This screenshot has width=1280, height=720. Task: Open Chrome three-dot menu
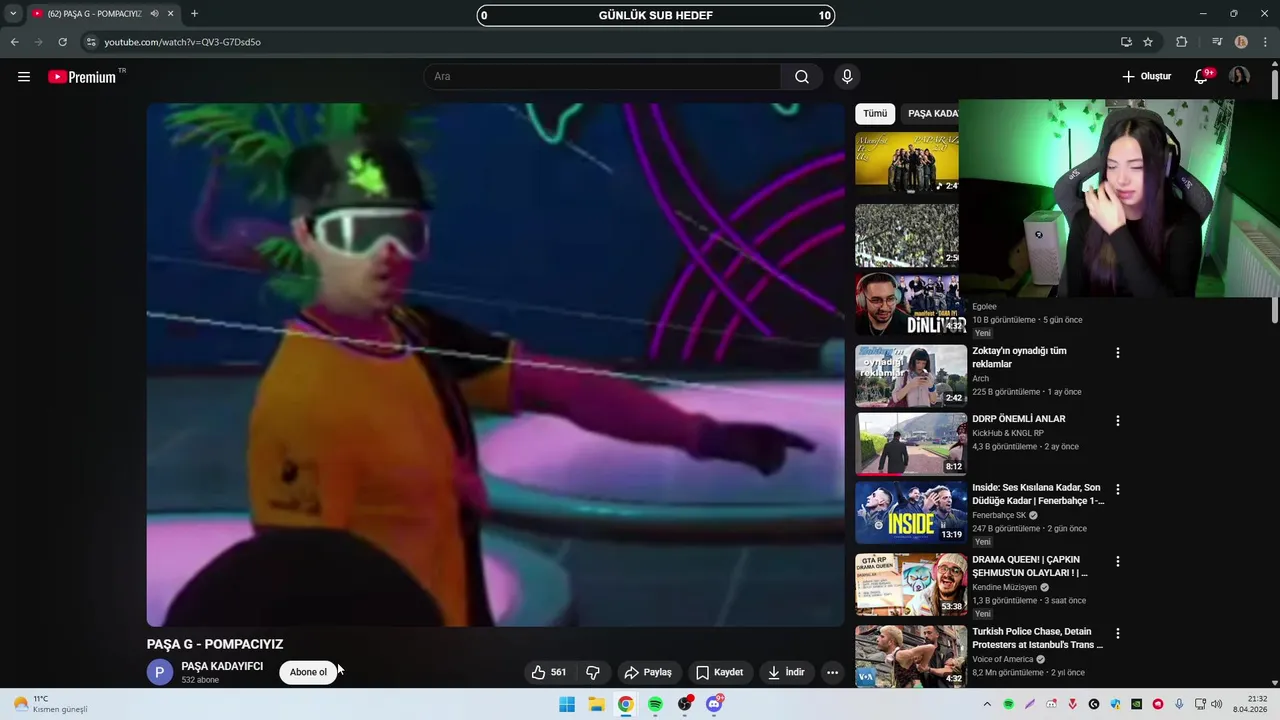tap(1265, 42)
